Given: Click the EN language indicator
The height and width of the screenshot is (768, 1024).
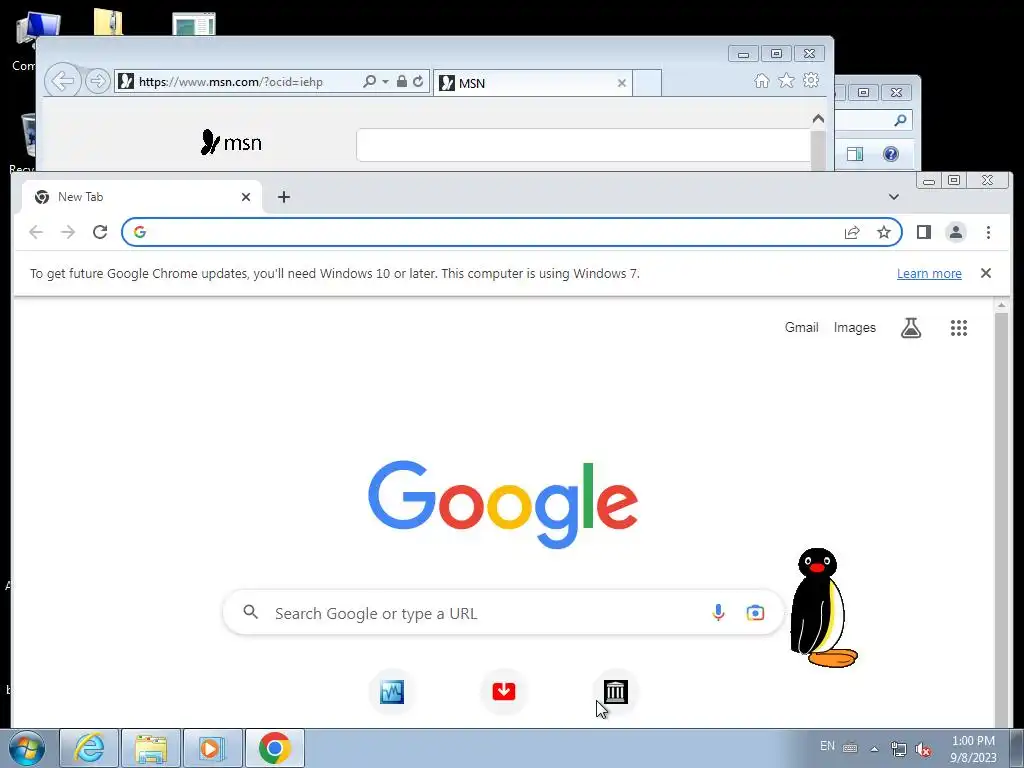Looking at the screenshot, I should click(827, 746).
